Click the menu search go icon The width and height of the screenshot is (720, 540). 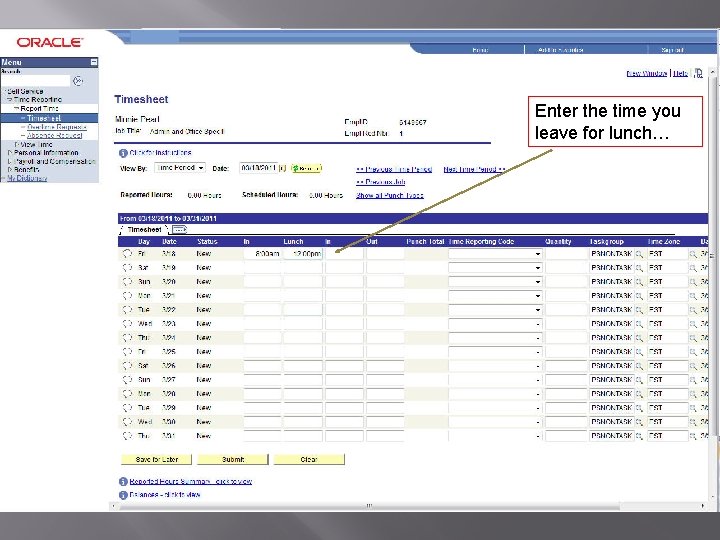(78, 81)
